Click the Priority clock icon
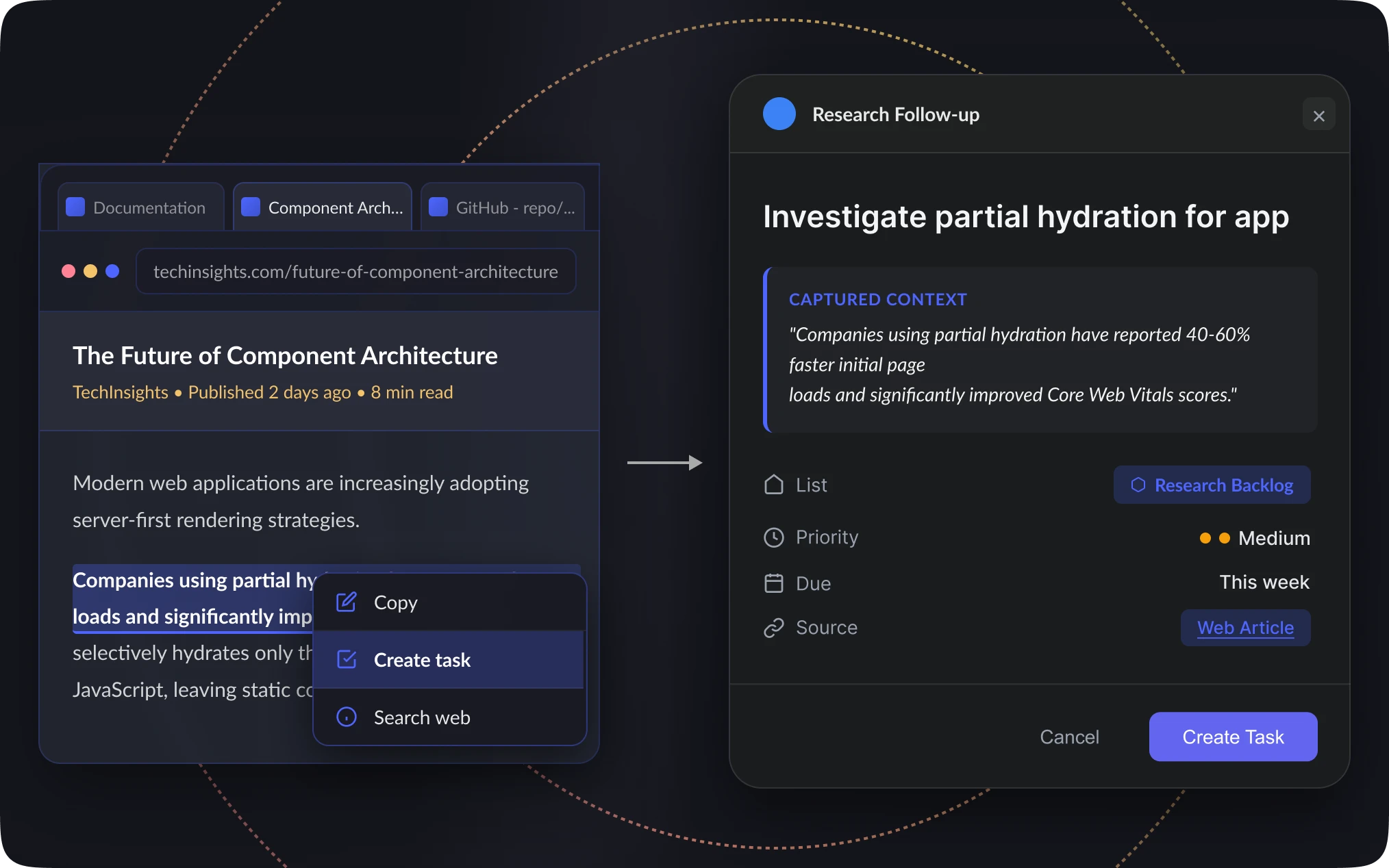1389x868 pixels. 773,537
